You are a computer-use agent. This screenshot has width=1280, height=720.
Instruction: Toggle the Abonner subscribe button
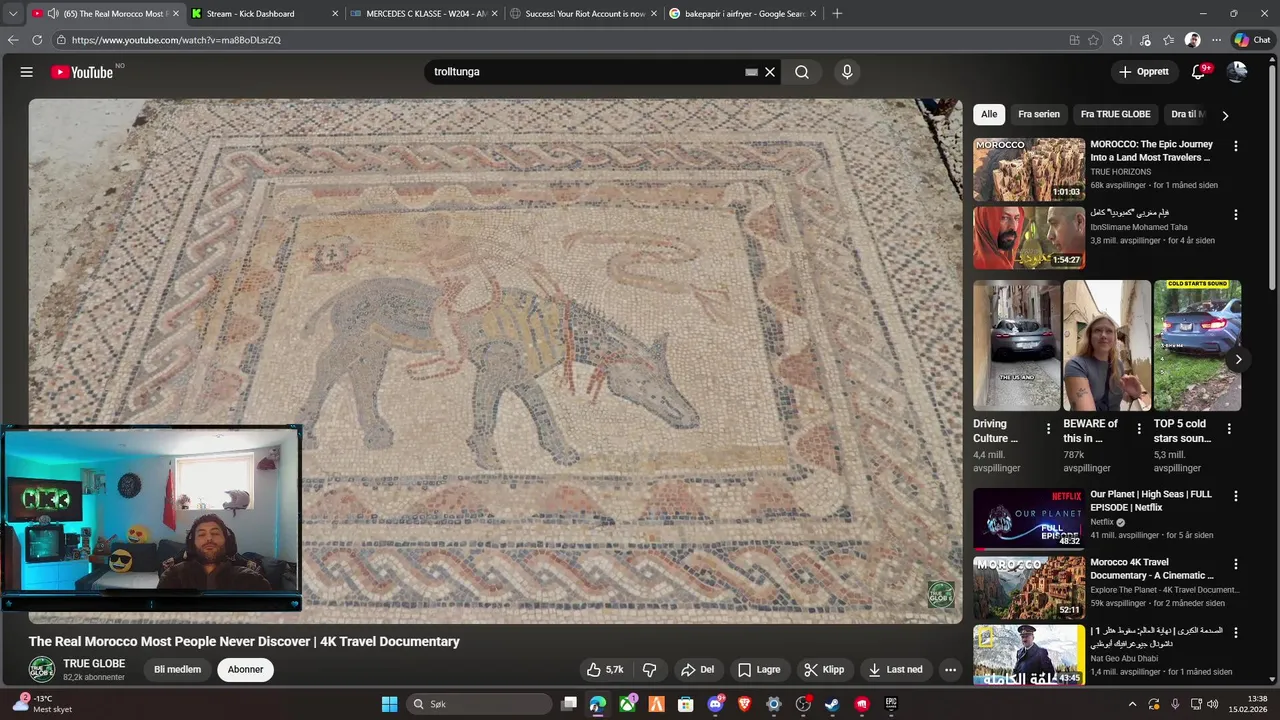(245, 670)
